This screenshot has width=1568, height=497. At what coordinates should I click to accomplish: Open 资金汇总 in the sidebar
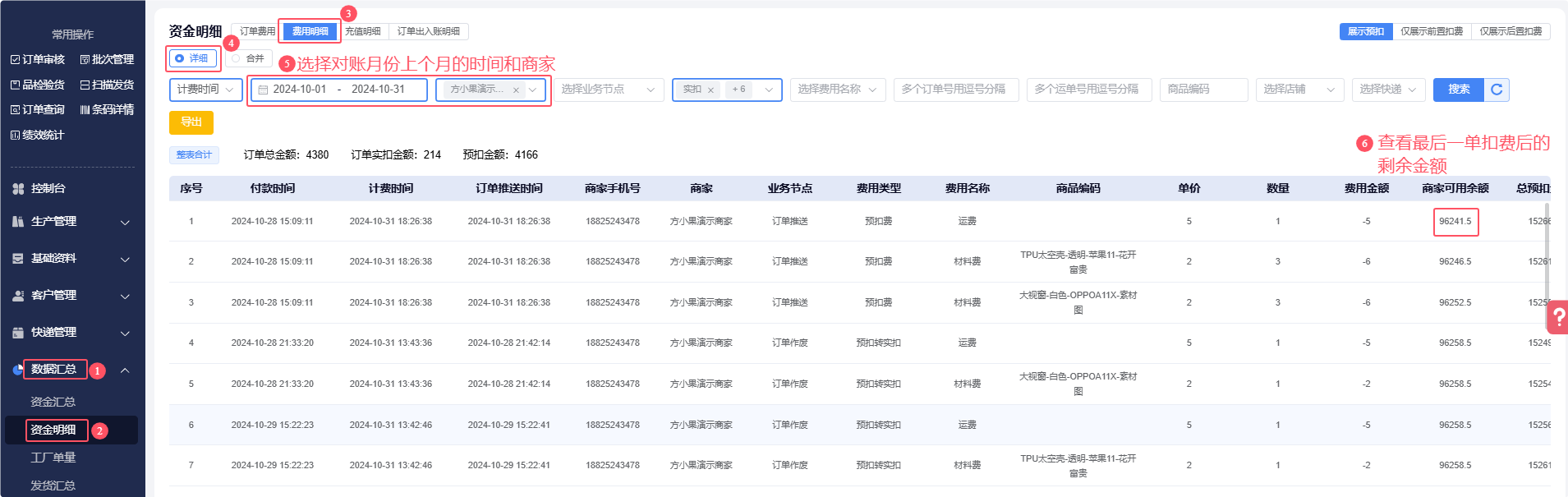pyautogui.click(x=53, y=402)
